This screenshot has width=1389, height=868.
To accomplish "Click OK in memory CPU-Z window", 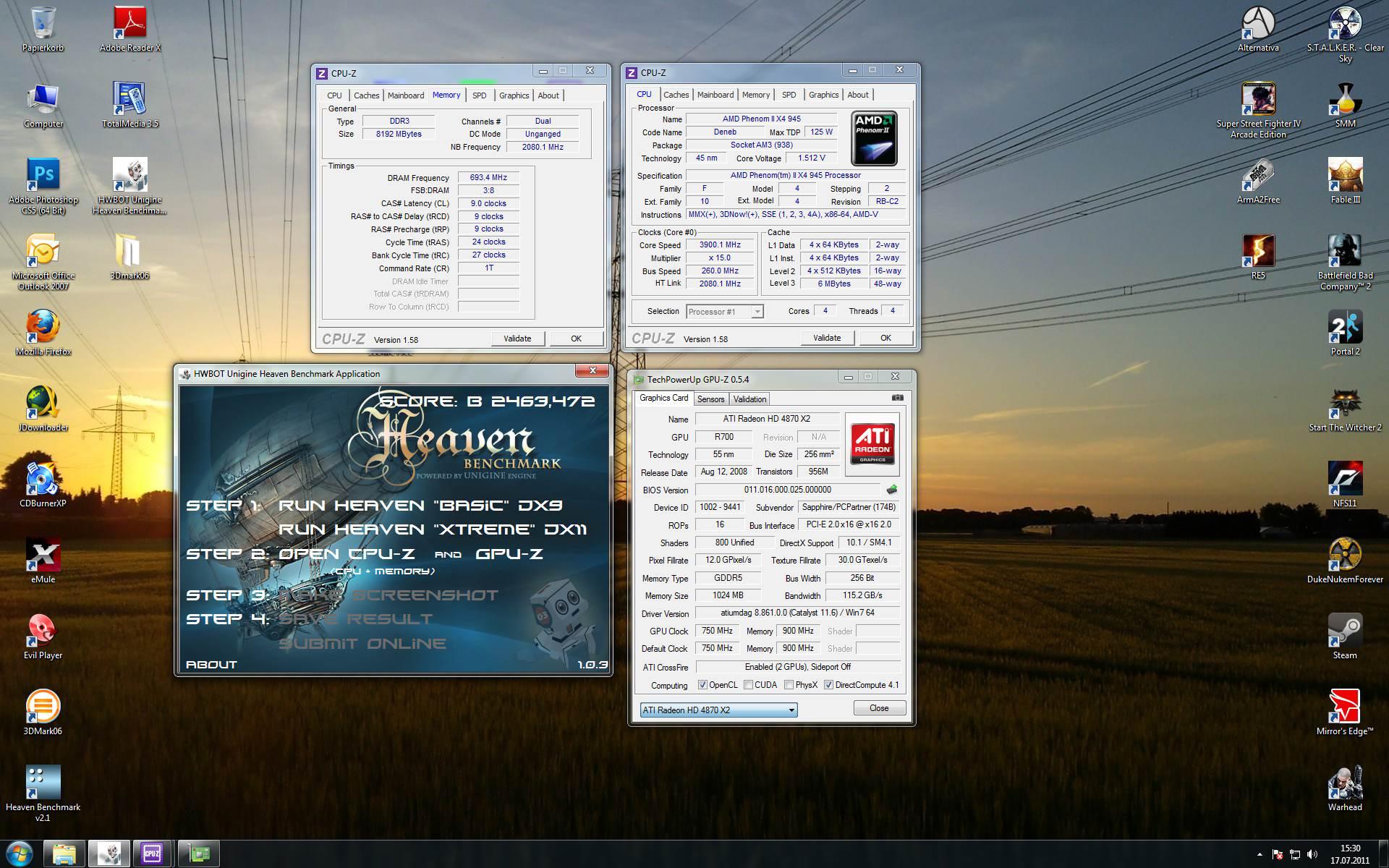I will [x=576, y=339].
